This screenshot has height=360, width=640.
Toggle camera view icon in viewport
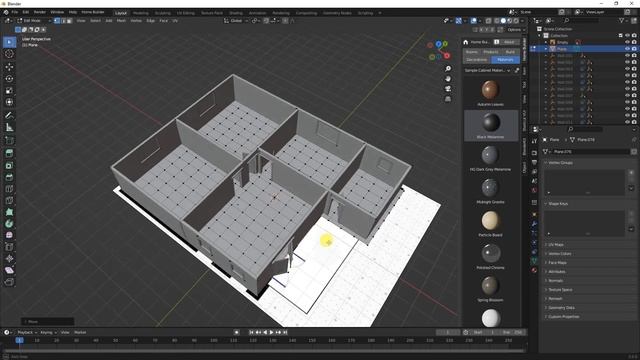[x=448, y=89]
